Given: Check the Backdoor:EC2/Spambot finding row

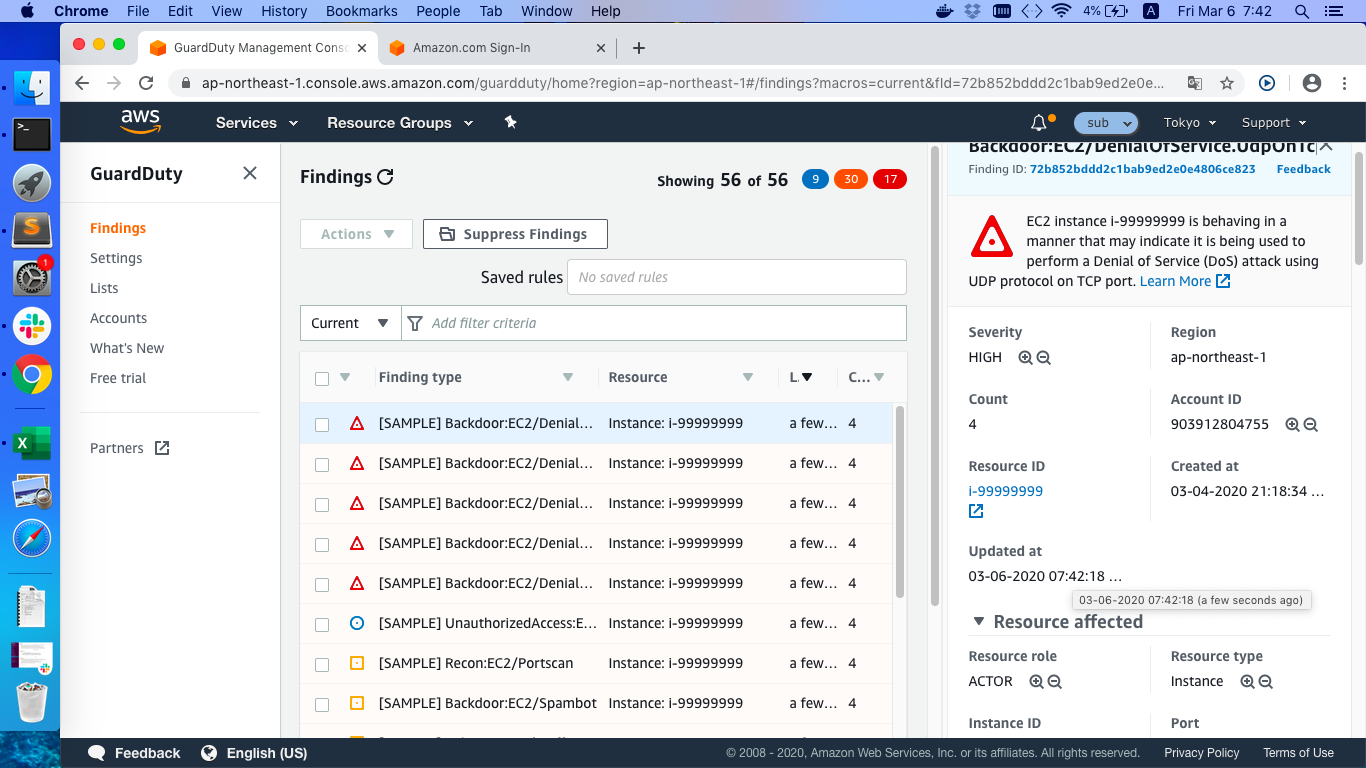Looking at the screenshot, I should (322, 704).
